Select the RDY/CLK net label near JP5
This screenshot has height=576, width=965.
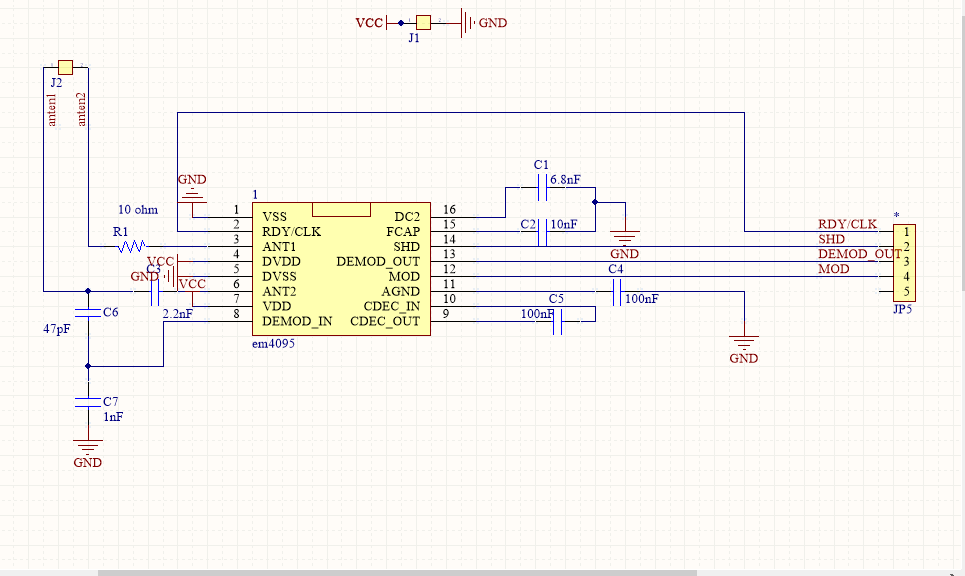coord(846,224)
